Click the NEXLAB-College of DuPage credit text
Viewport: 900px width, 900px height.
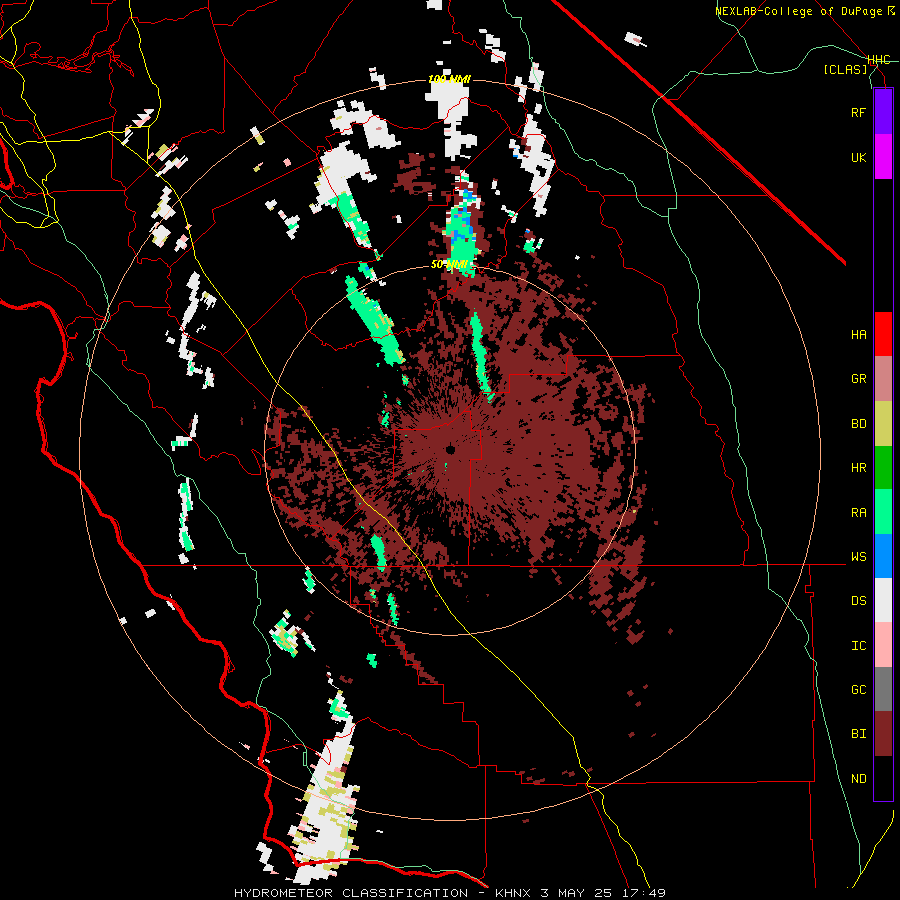tap(798, 11)
